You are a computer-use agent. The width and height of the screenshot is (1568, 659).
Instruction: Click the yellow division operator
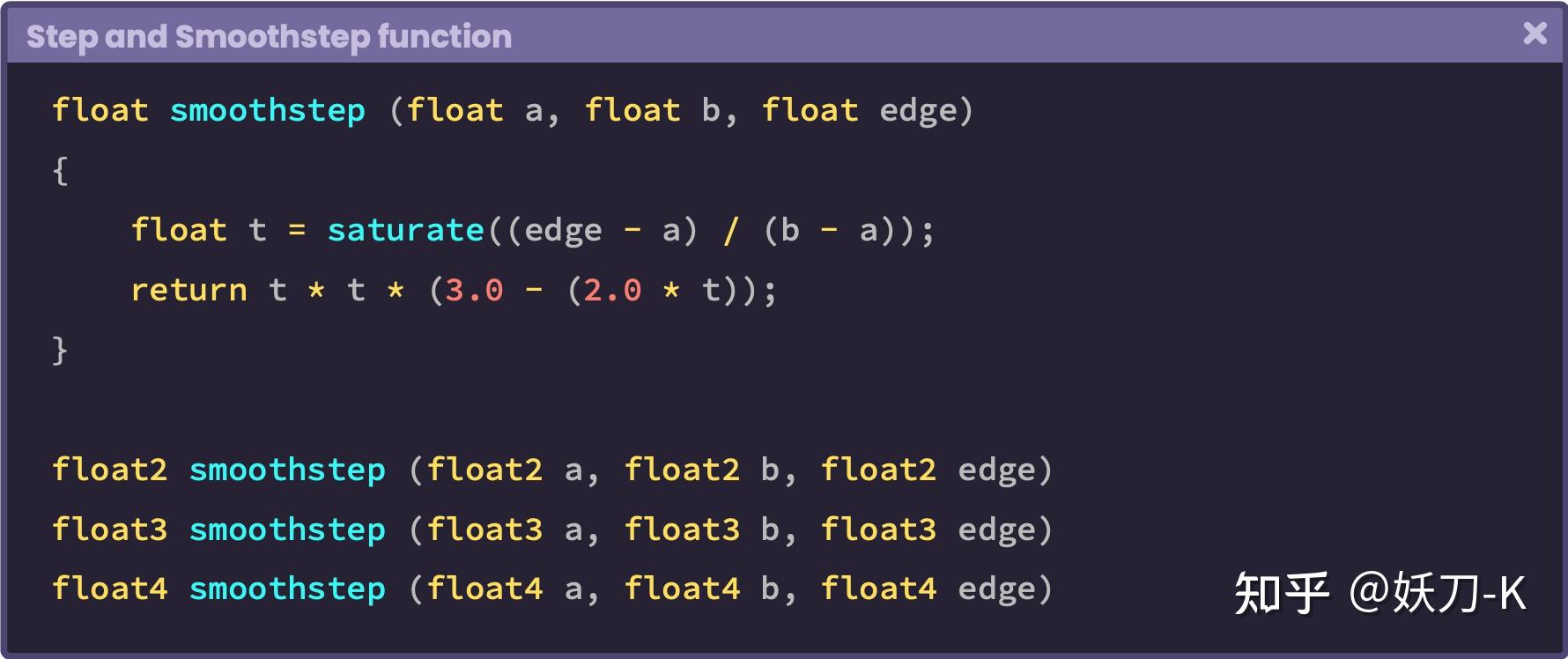[730, 231]
